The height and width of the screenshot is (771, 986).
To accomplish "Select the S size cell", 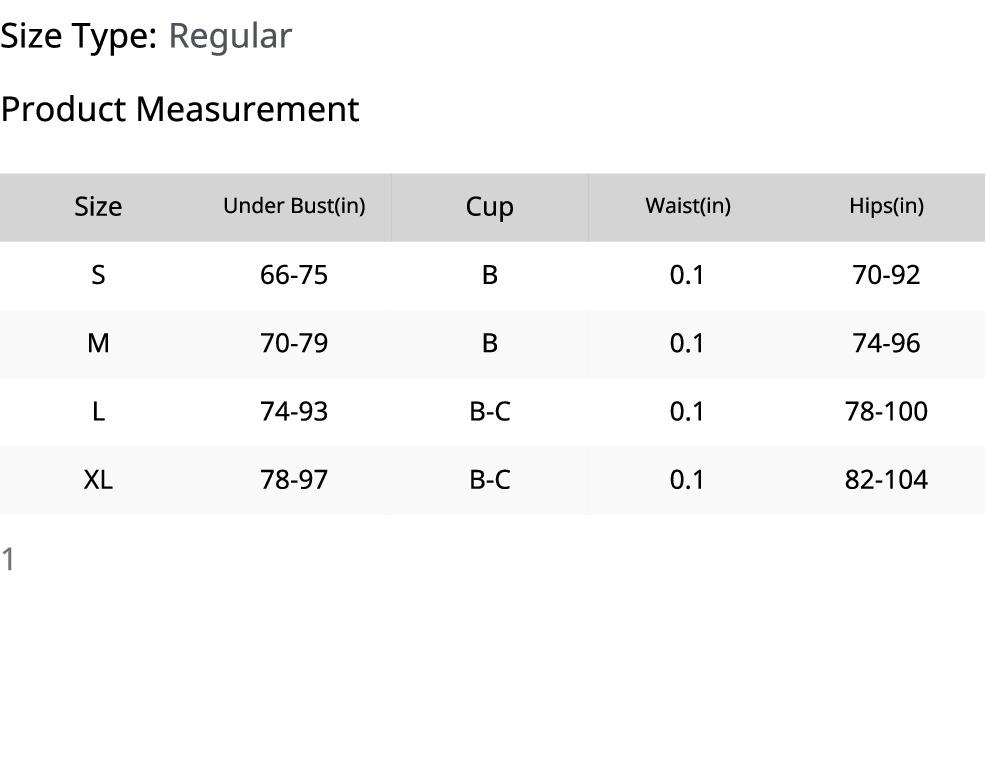I will tap(98, 275).
